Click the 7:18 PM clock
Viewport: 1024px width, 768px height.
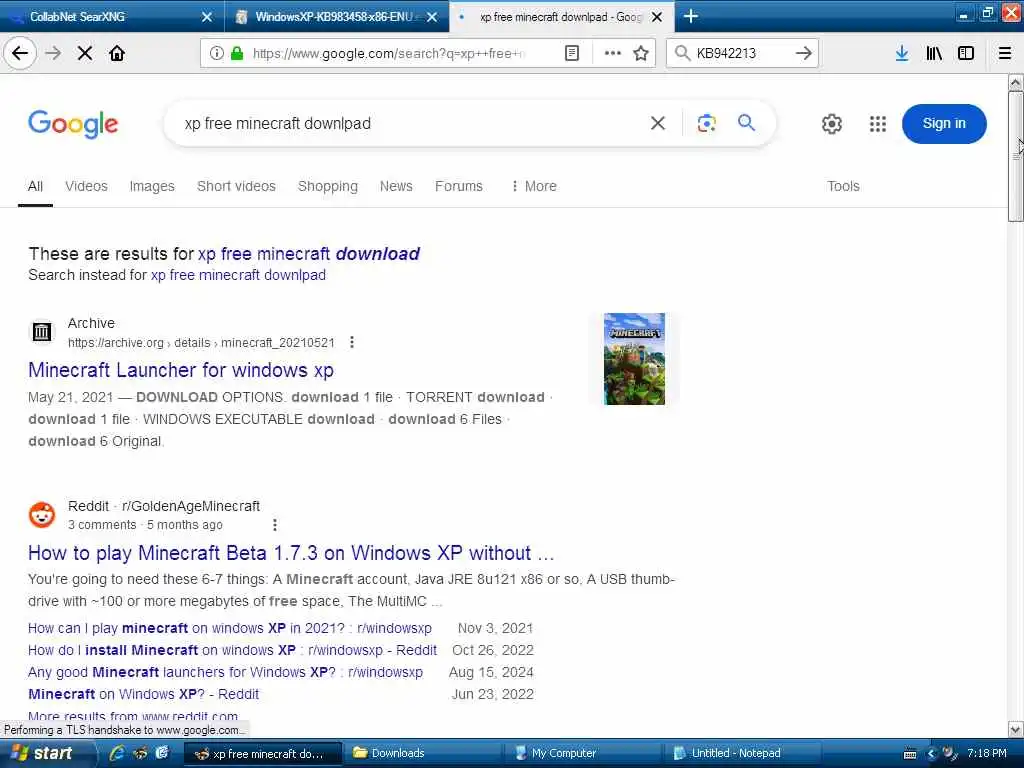pyautogui.click(x=987, y=753)
